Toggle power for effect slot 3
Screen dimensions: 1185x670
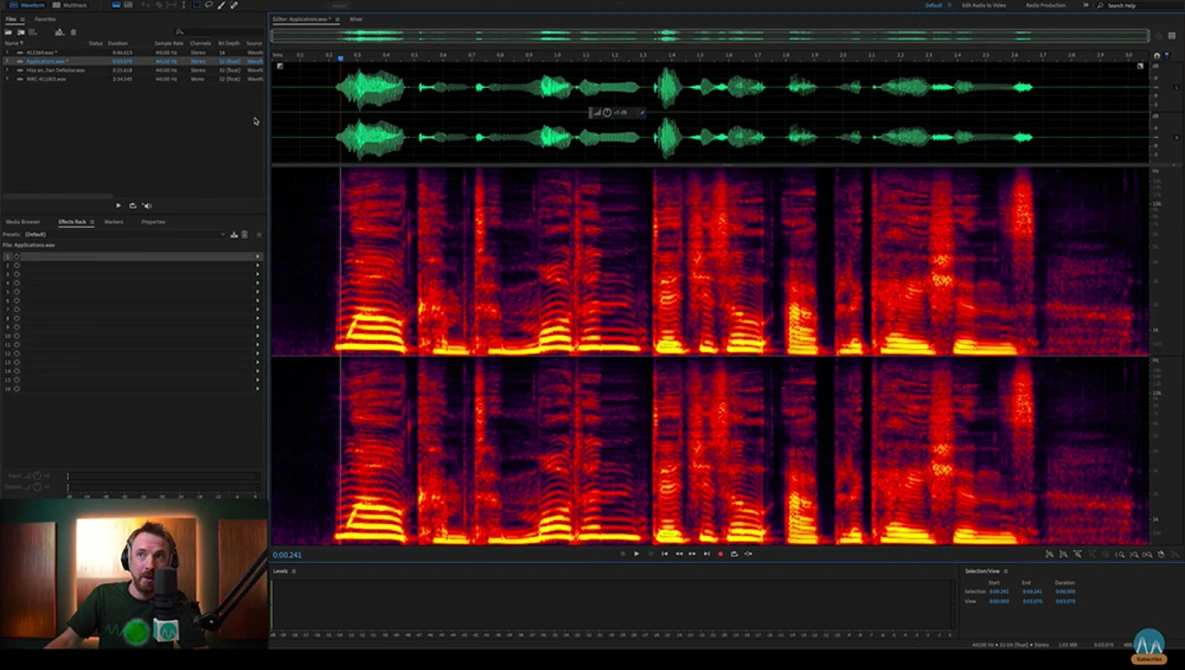pyautogui.click(x=17, y=274)
